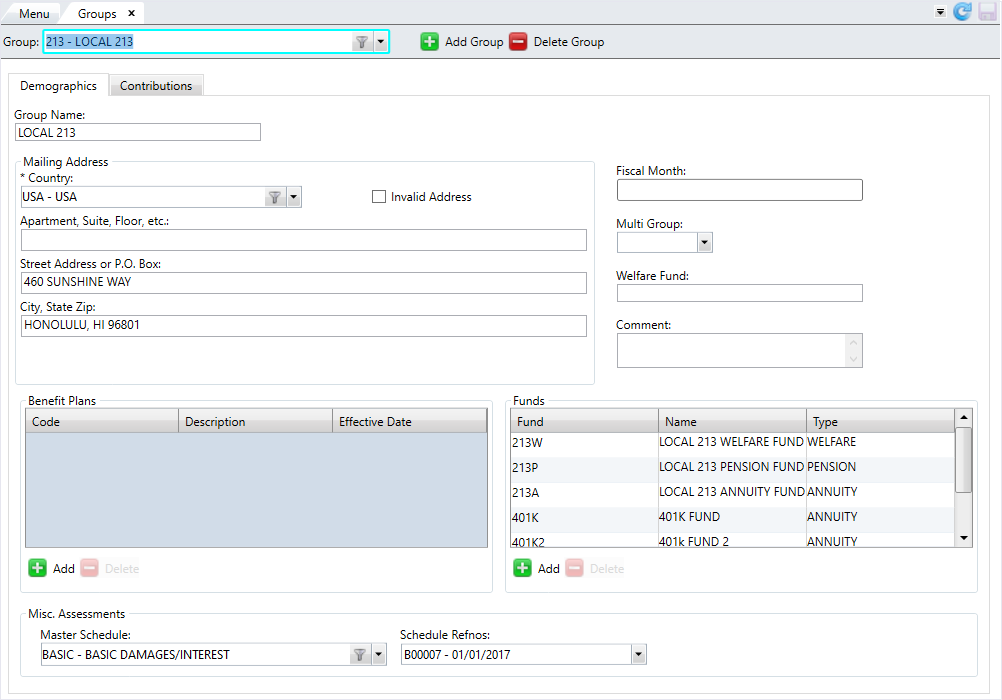Click the Delete icon under Benefit Plans
Image resolution: width=1002 pixels, height=700 pixels.
[x=89, y=568]
